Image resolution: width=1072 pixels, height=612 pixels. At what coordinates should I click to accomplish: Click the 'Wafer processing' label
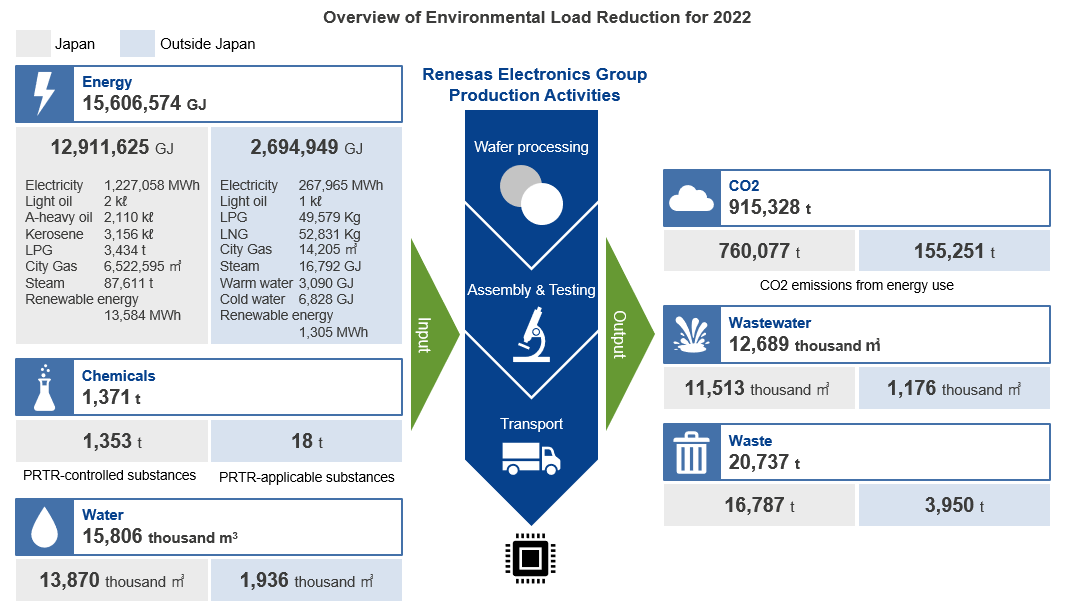[531, 147]
